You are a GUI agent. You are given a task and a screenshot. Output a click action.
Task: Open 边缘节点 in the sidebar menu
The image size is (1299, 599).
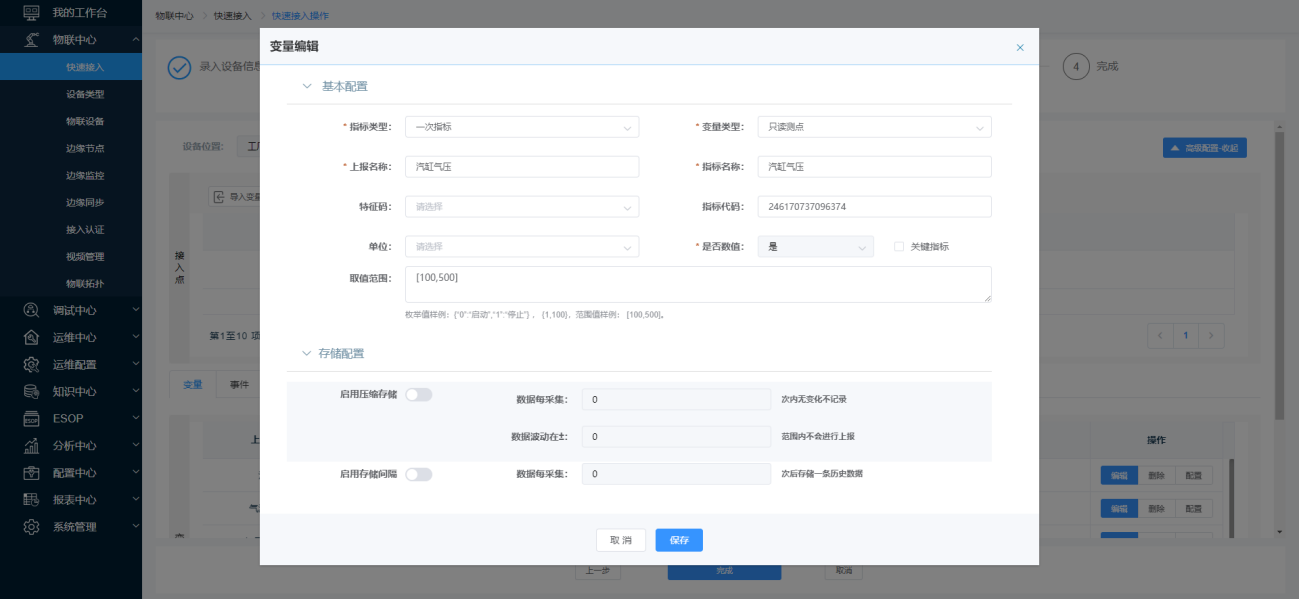click(x=85, y=148)
